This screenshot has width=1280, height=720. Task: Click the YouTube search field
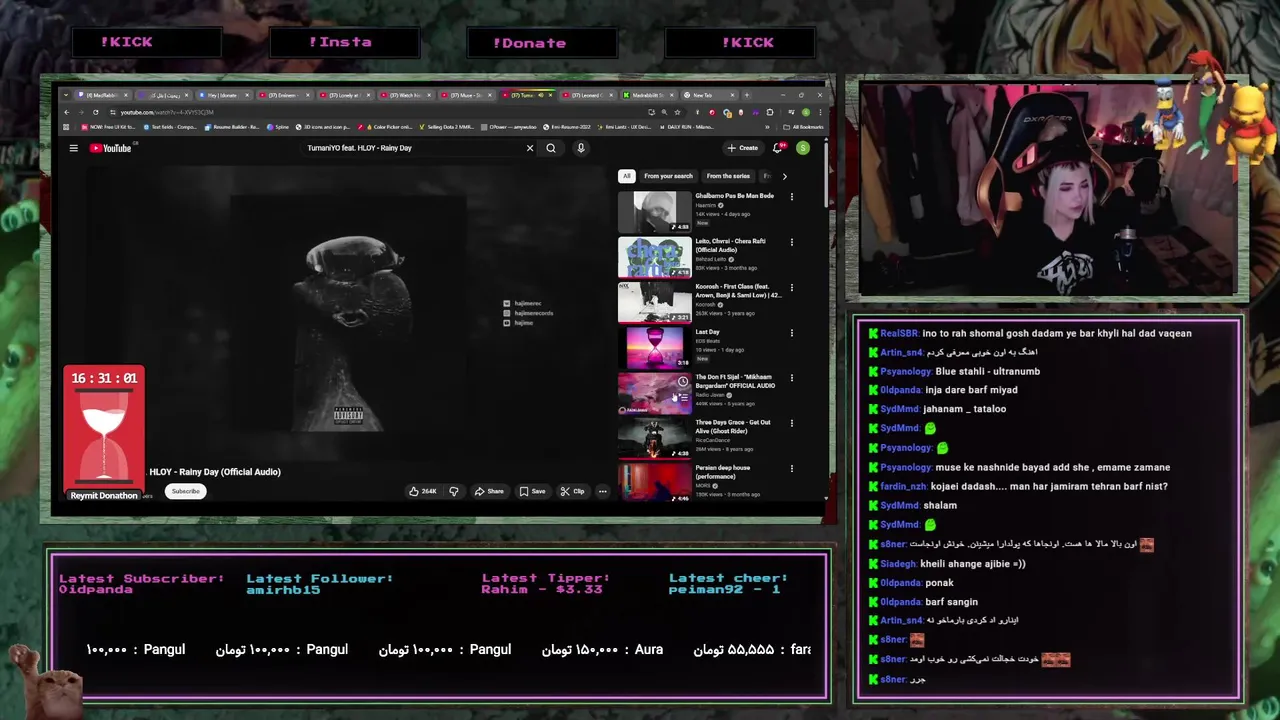coord(415,148)
